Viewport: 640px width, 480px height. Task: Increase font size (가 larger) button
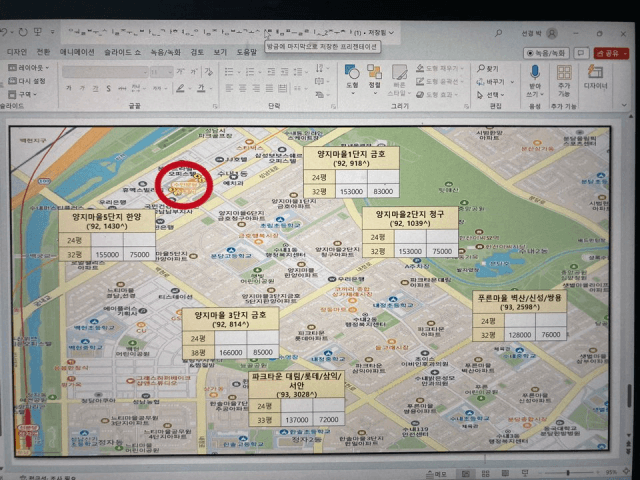pos(180,72)
